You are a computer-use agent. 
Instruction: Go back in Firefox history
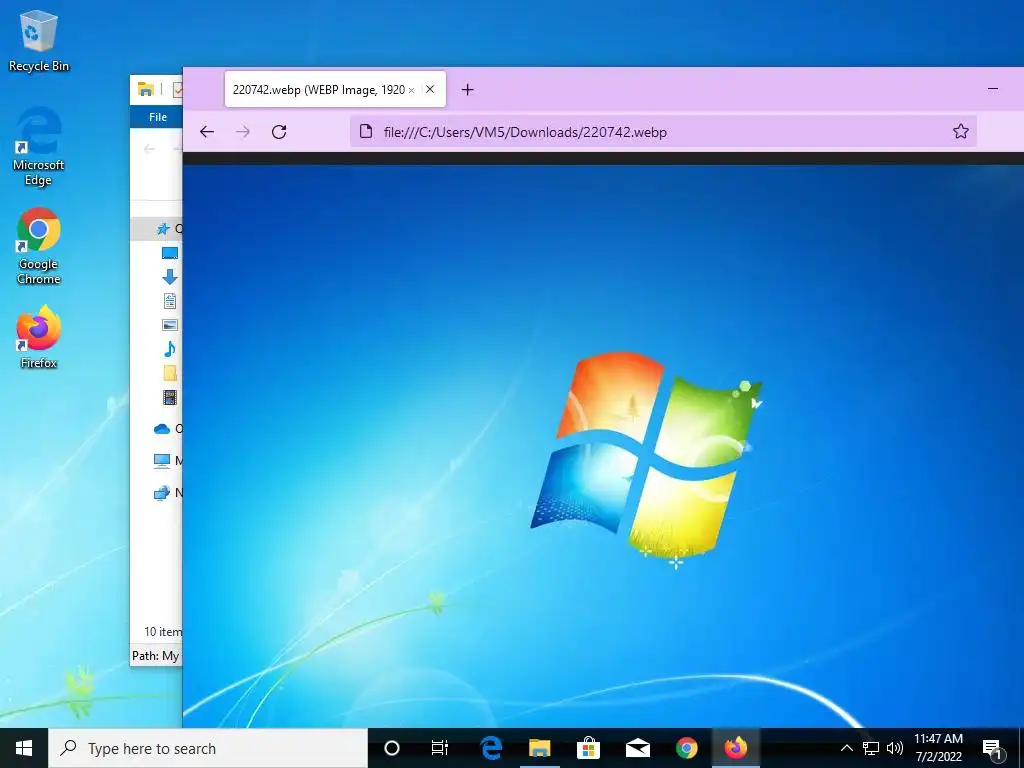click(207, 132)
